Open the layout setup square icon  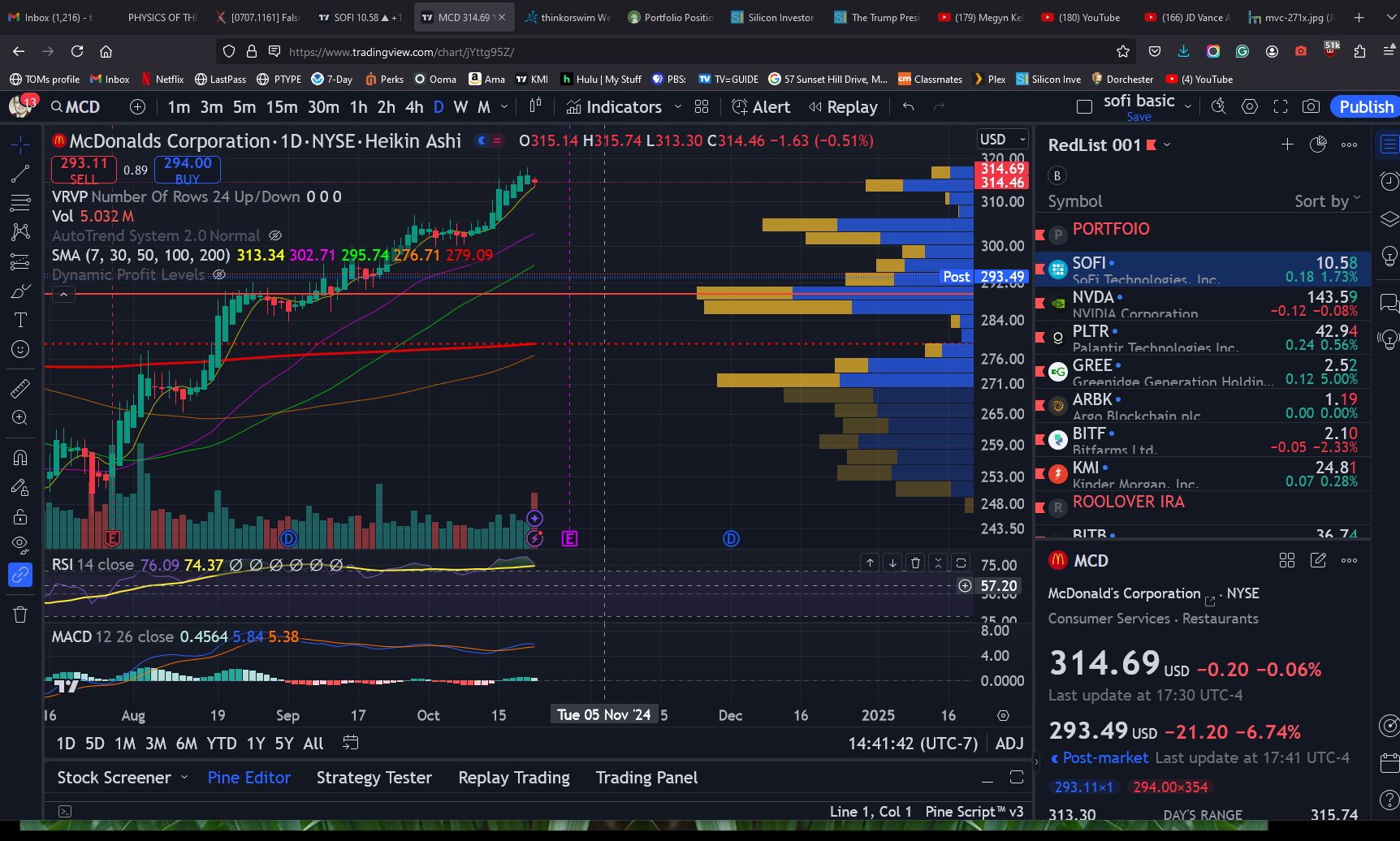1084,106
